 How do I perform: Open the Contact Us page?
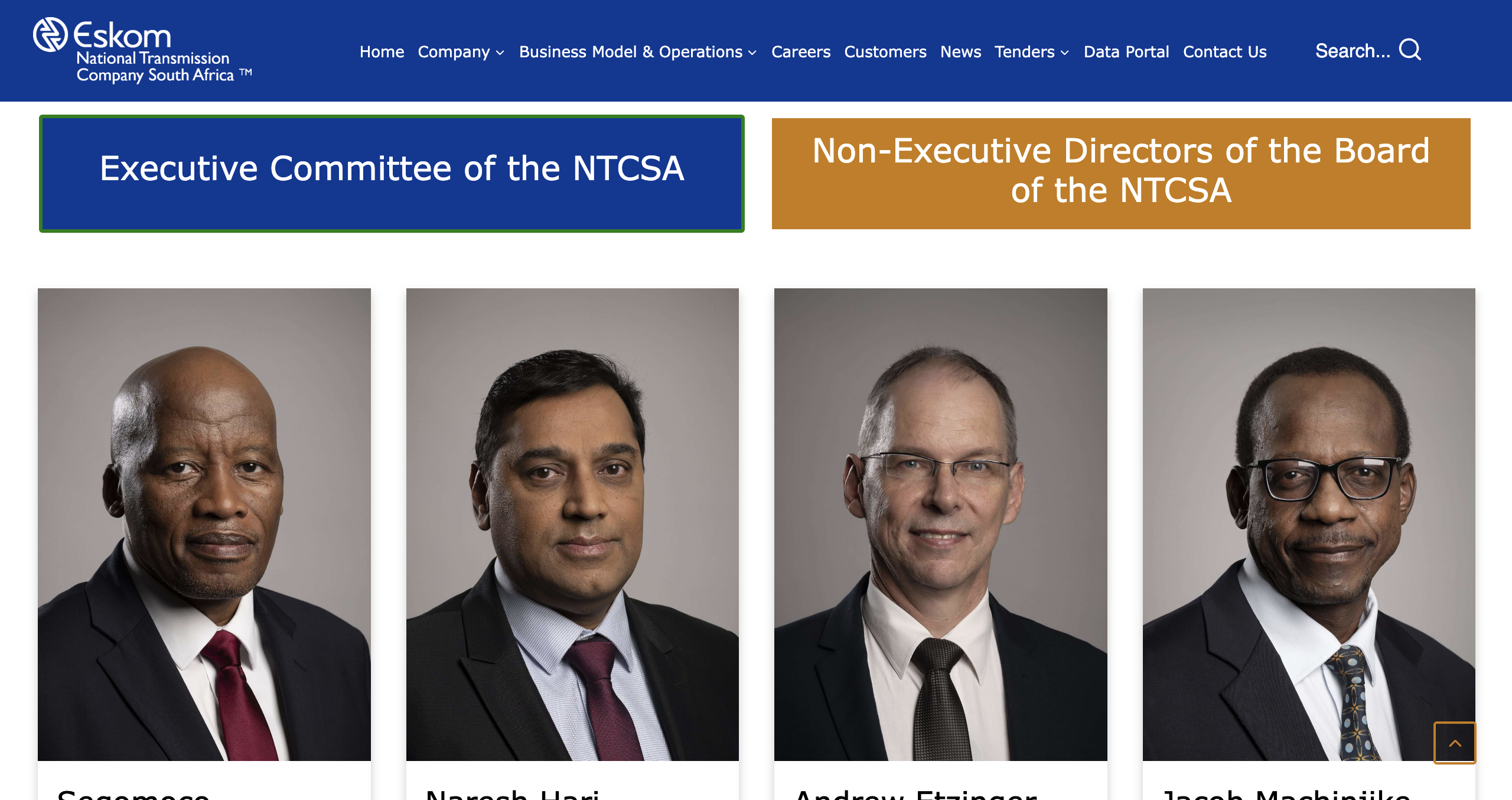click(1224, 52)
